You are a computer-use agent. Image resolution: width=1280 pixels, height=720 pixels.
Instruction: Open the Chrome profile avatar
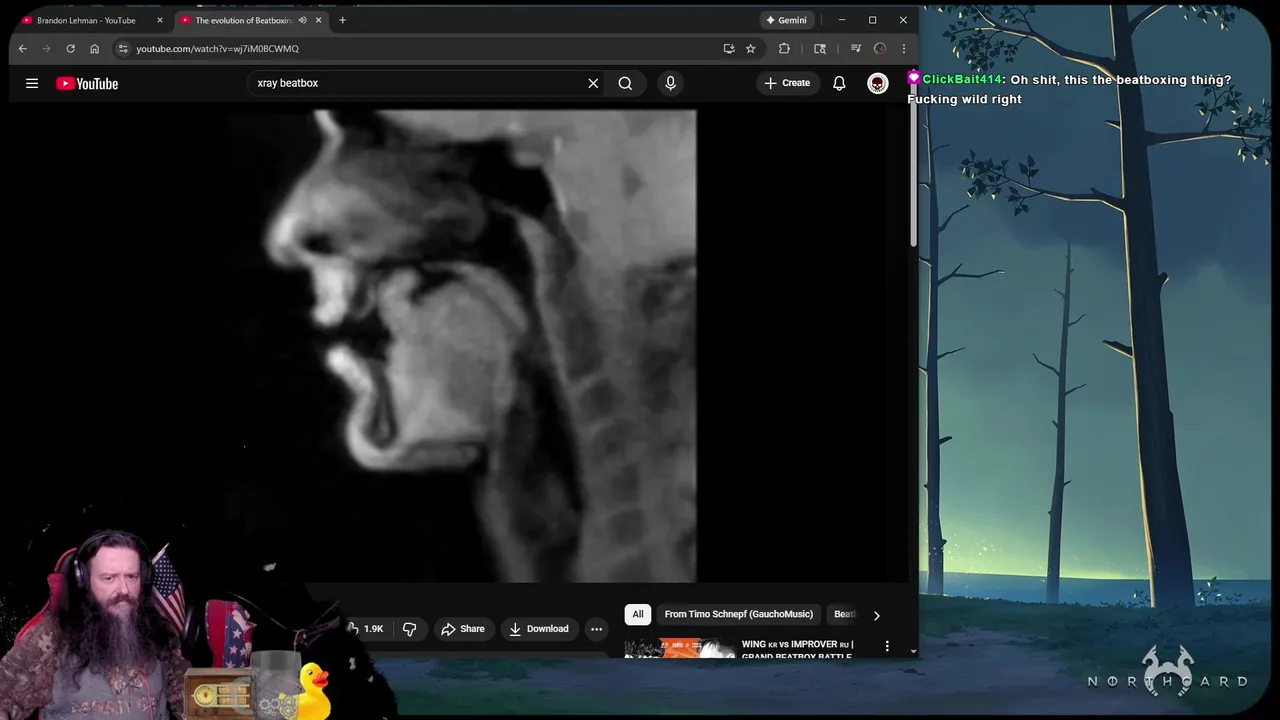880,48
